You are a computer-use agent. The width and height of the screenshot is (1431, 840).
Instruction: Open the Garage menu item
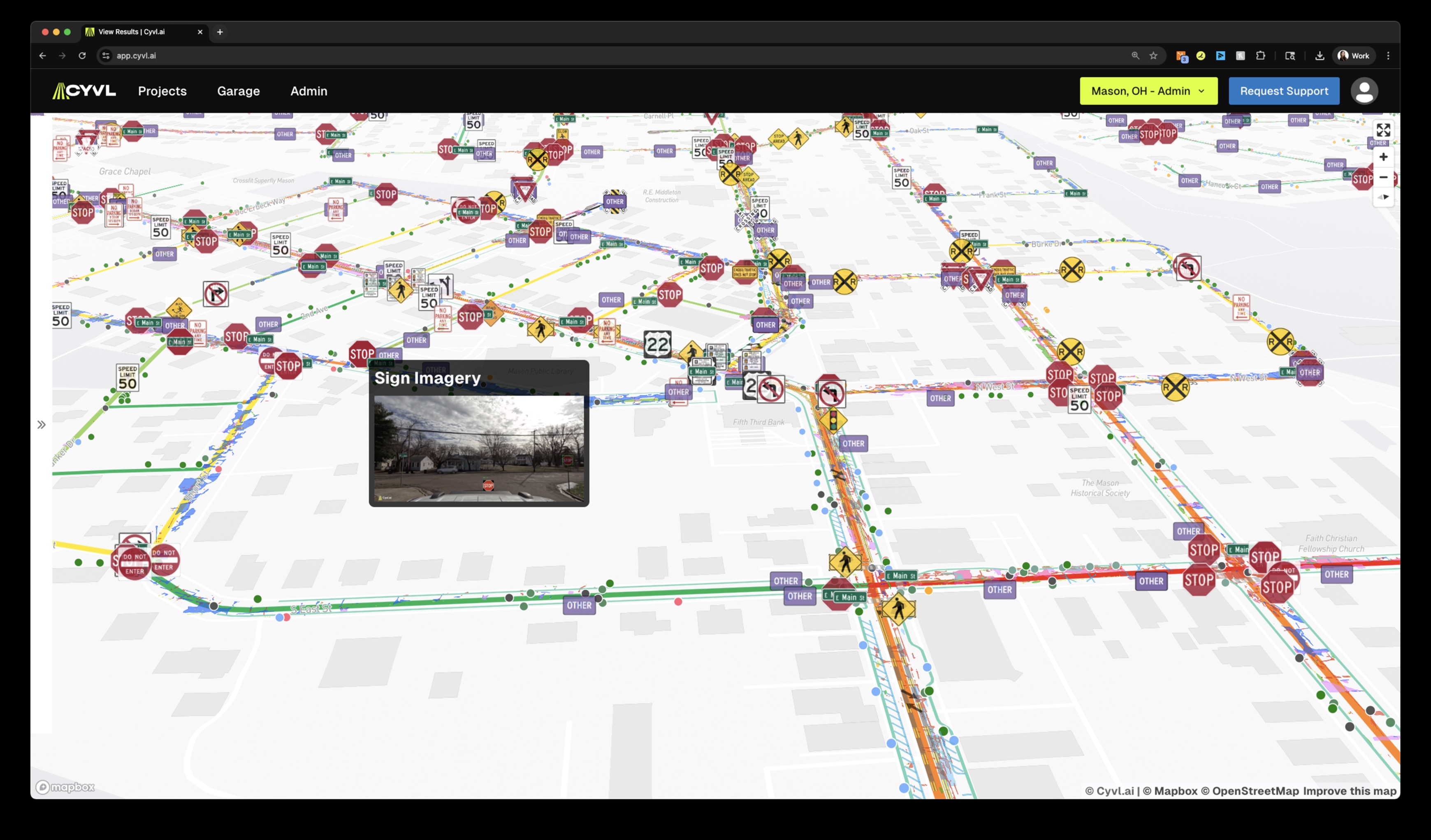pyautogui.click(x=239, y=91)
